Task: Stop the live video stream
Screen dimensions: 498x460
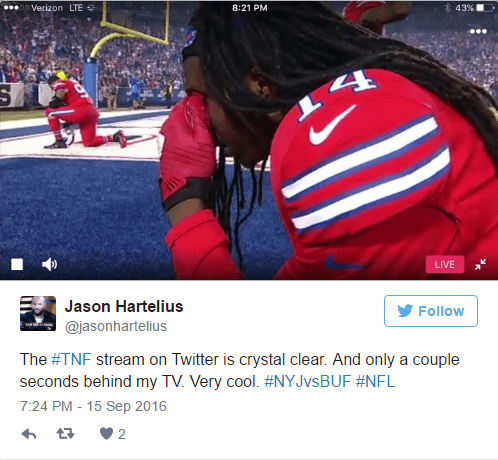Action: coord(17,264)
